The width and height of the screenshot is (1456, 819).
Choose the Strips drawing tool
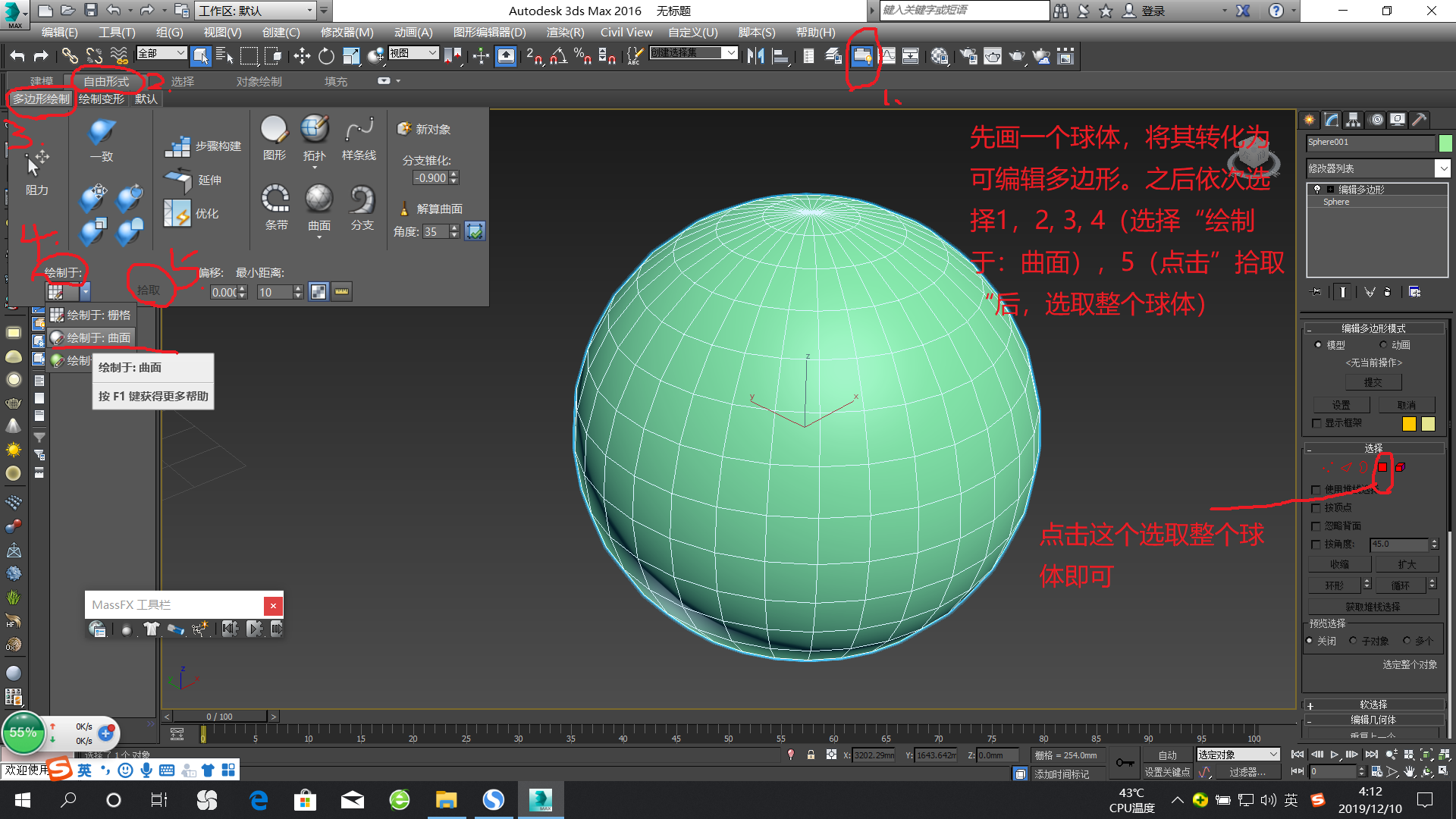tap(276, 207)
